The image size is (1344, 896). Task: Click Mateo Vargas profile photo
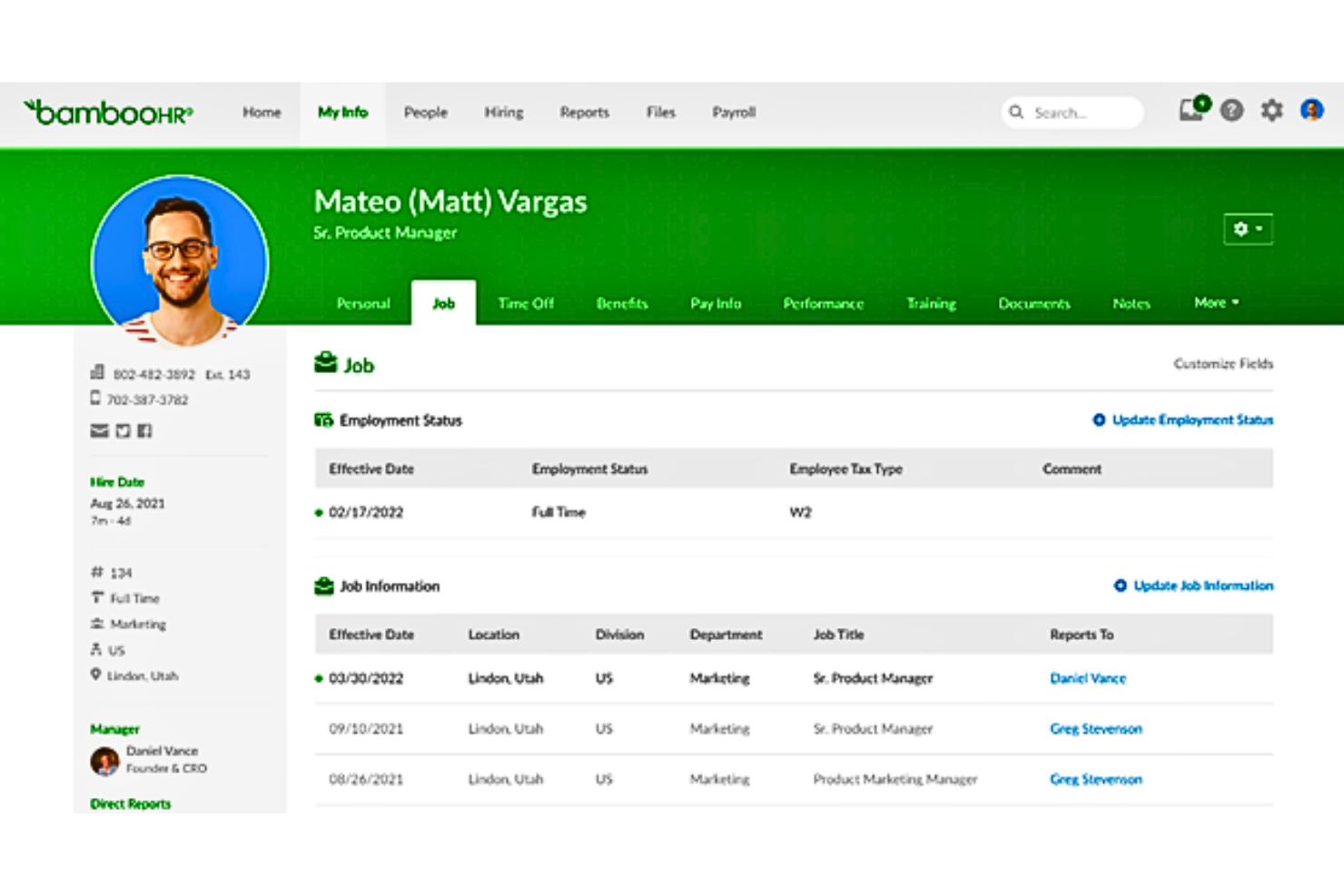click(x=181, y=262)
